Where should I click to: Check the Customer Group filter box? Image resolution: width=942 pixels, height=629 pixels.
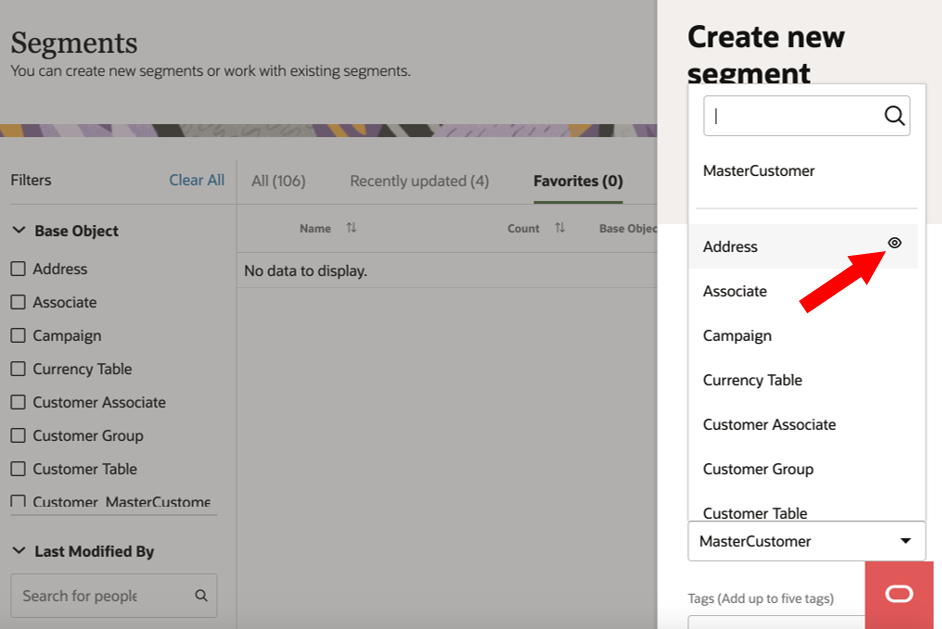coord(18,436)
